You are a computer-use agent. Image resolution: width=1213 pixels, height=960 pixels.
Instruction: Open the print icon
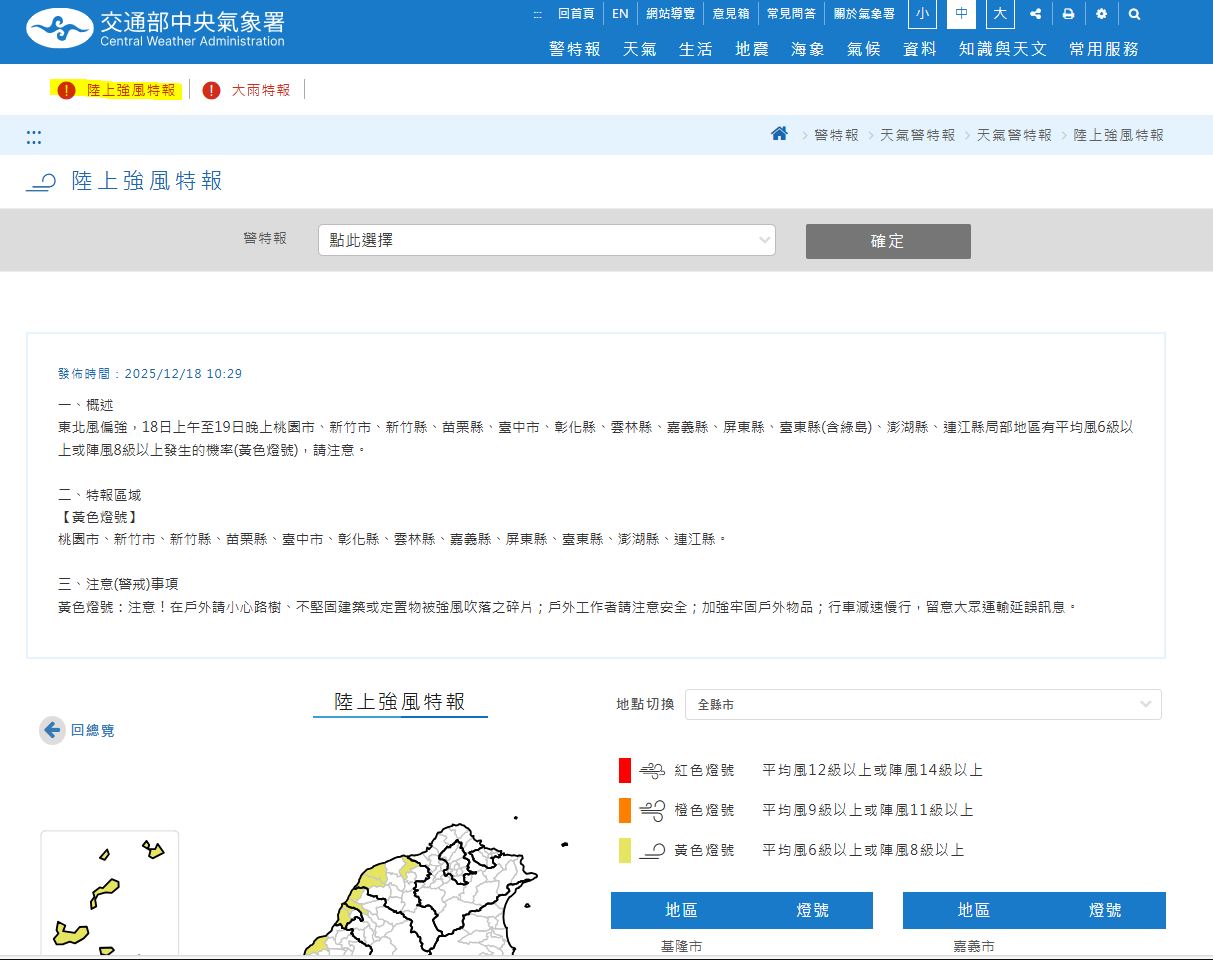tap(1068, 14)
